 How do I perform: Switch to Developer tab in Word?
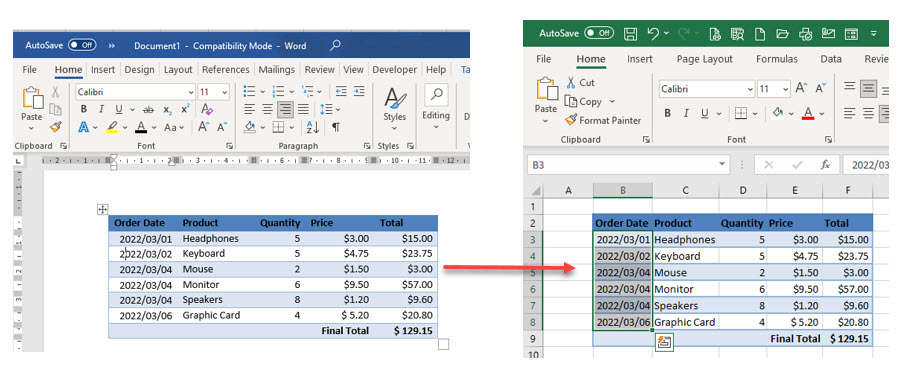(394, 69)
